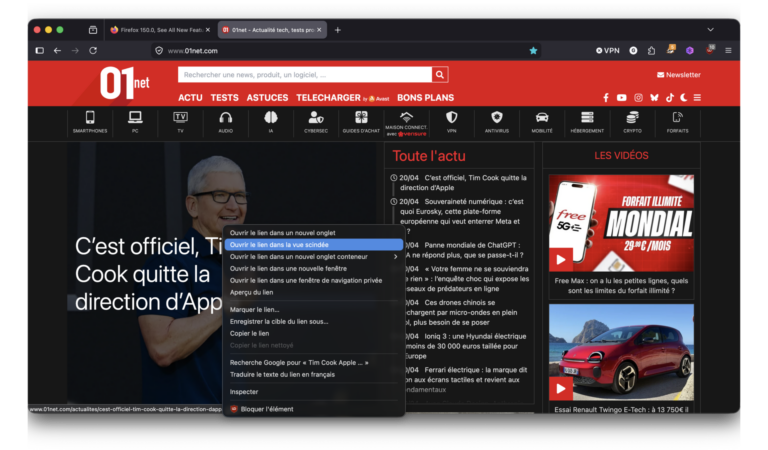The width and height of the screenshot is (768, 450).
Task: Select Copier le lien
Action: [x=314, y=333]
